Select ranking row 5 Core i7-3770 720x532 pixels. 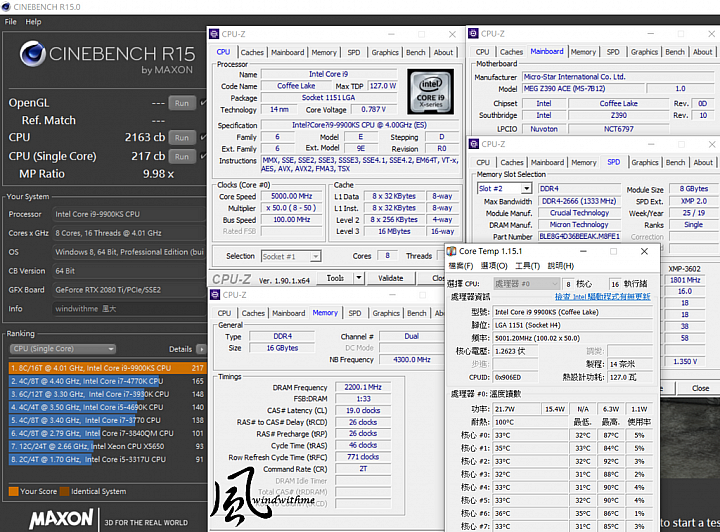coord(107,420)
